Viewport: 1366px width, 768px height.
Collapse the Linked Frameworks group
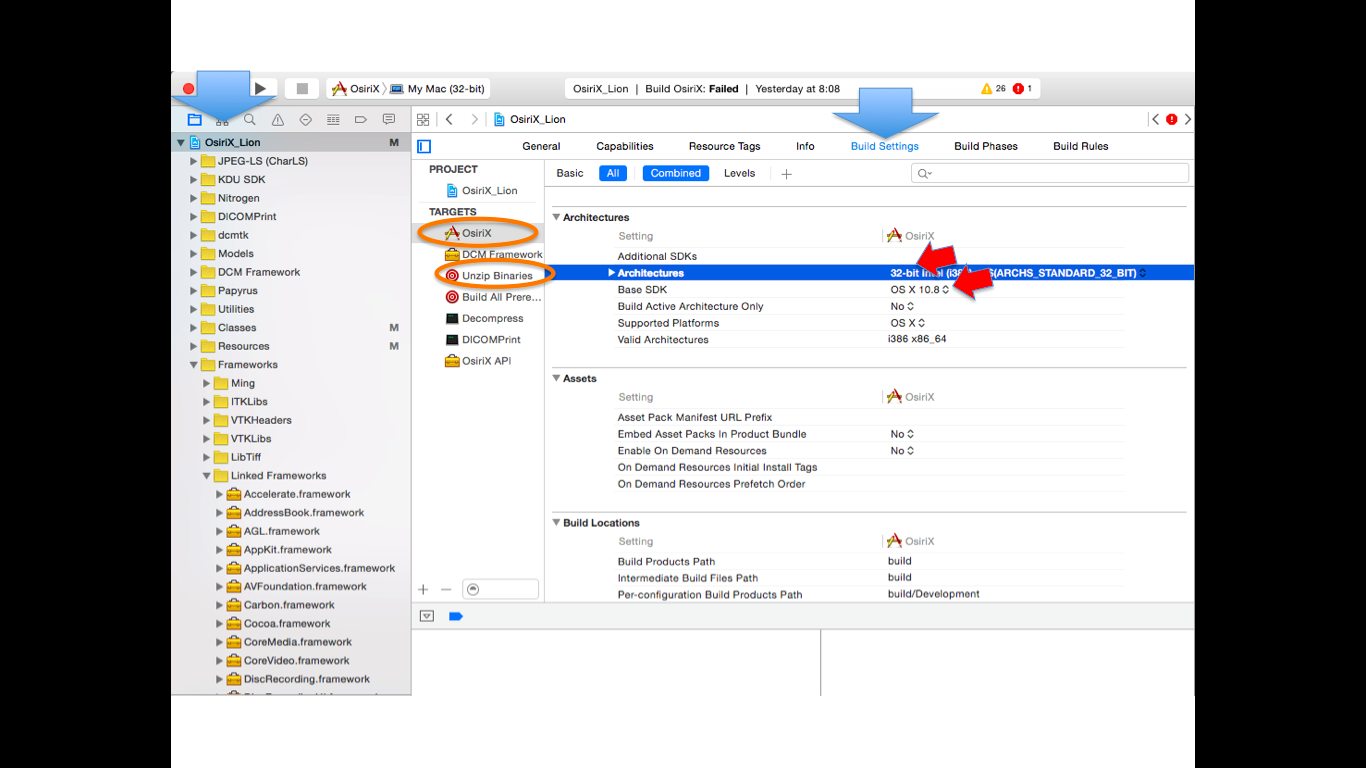tap(207, 476)
